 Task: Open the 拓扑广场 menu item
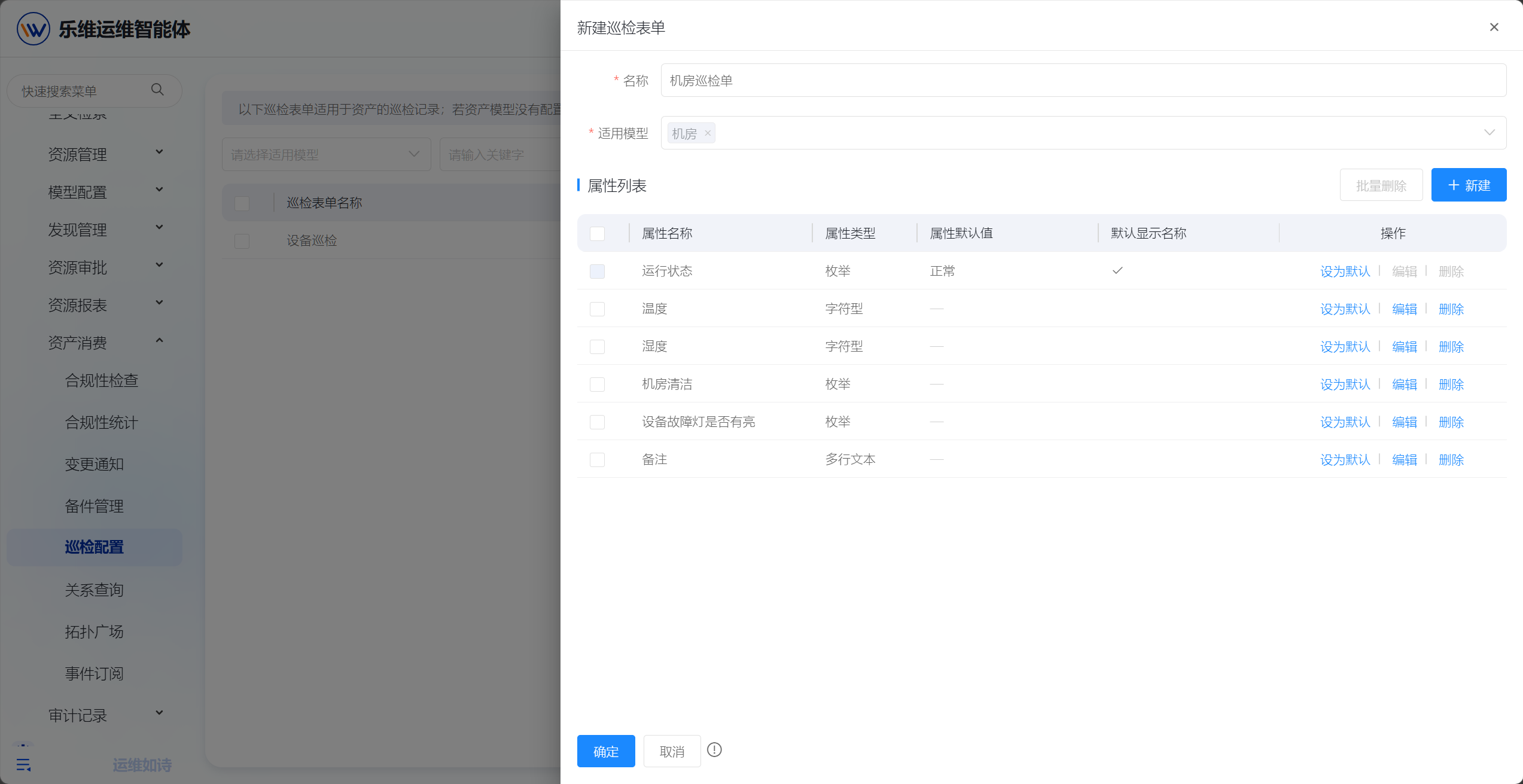tap(95, 632)
